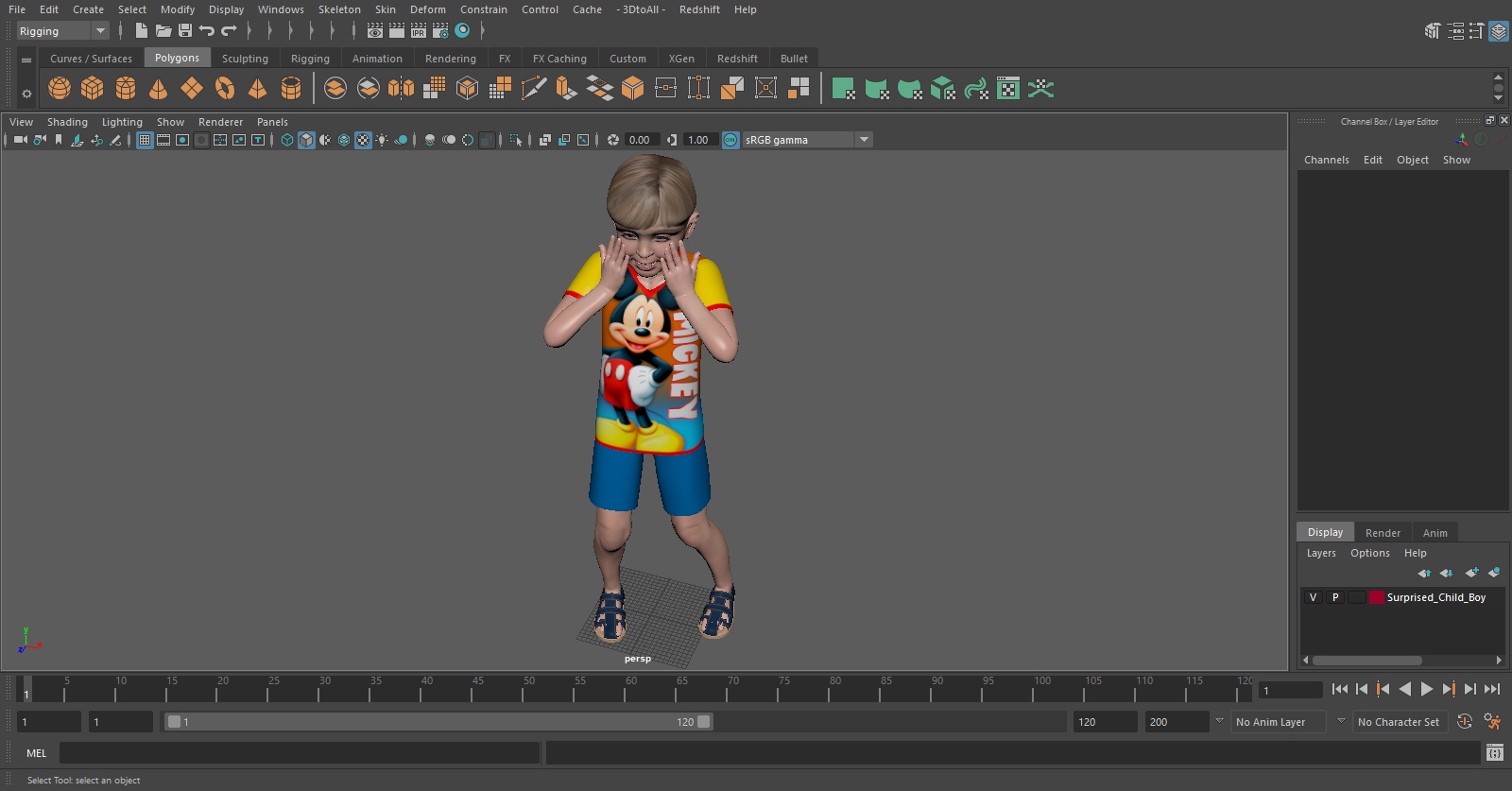
Task: Toggle color management ON button
Action: [x=730, y=140]
